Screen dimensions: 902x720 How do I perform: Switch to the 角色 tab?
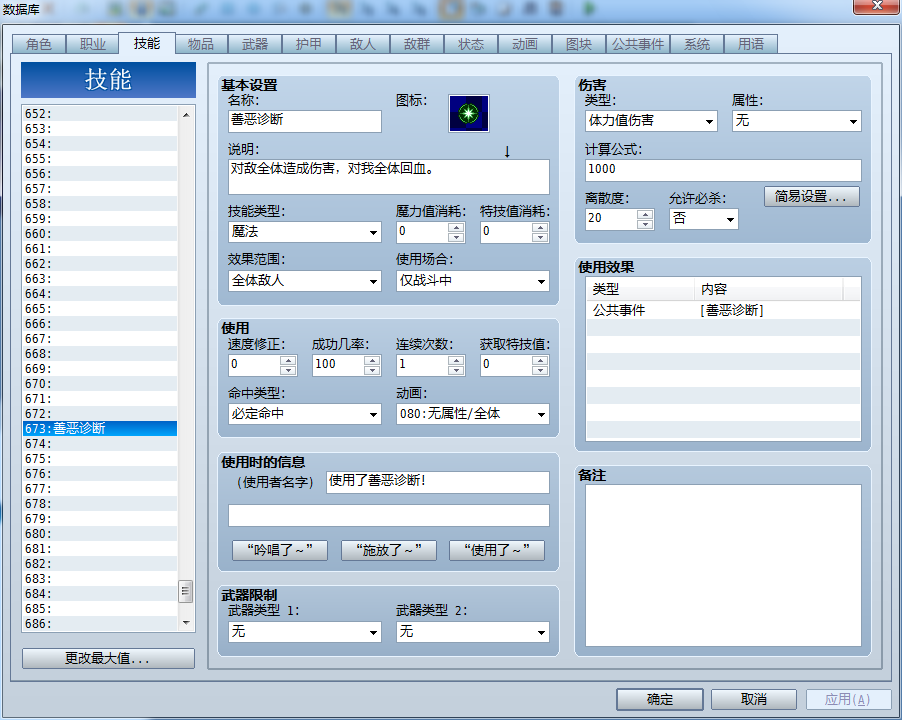pyautogui.click(x=39, y=44)
